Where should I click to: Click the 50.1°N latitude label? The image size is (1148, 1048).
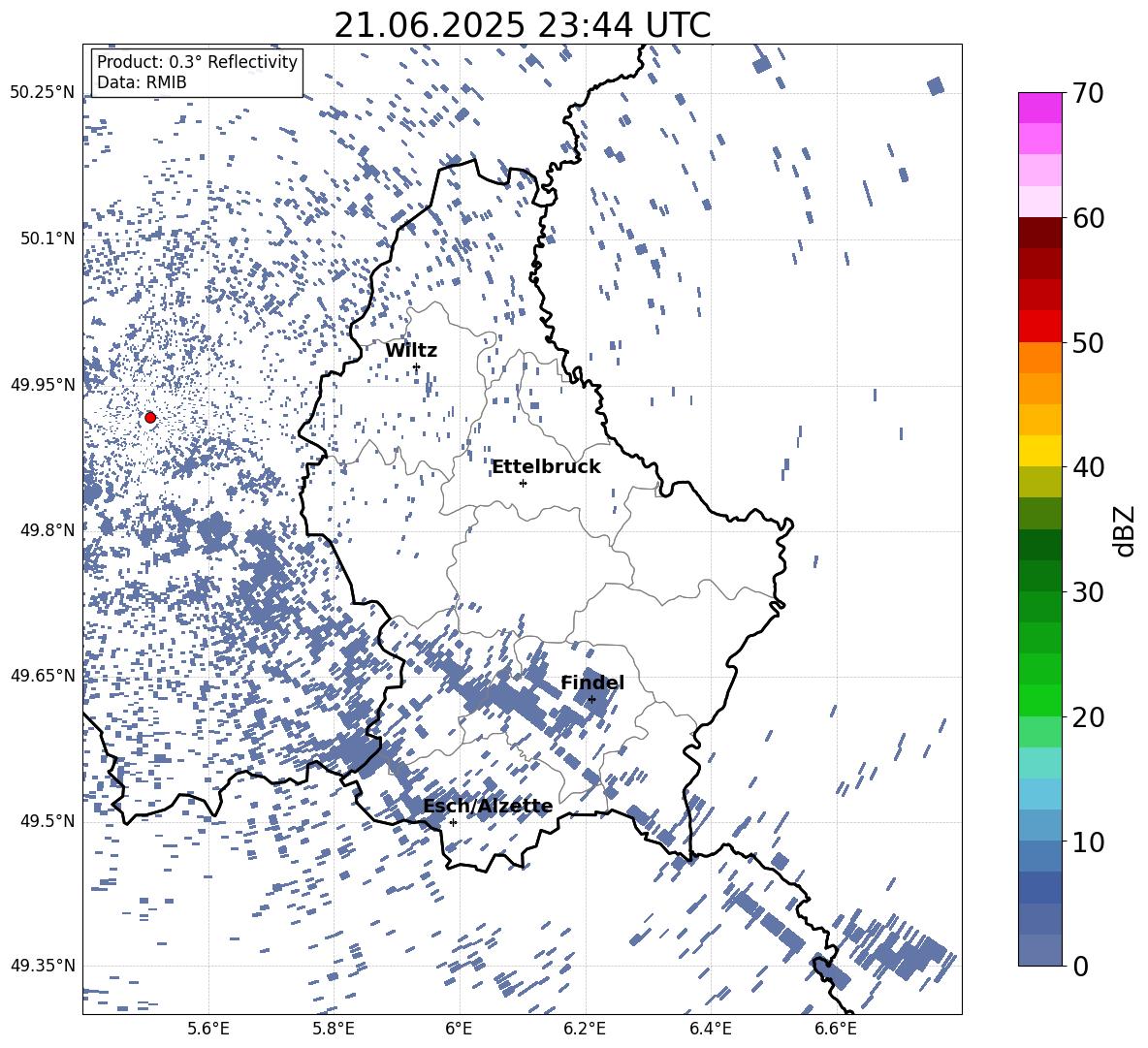(x=48, y=239)
